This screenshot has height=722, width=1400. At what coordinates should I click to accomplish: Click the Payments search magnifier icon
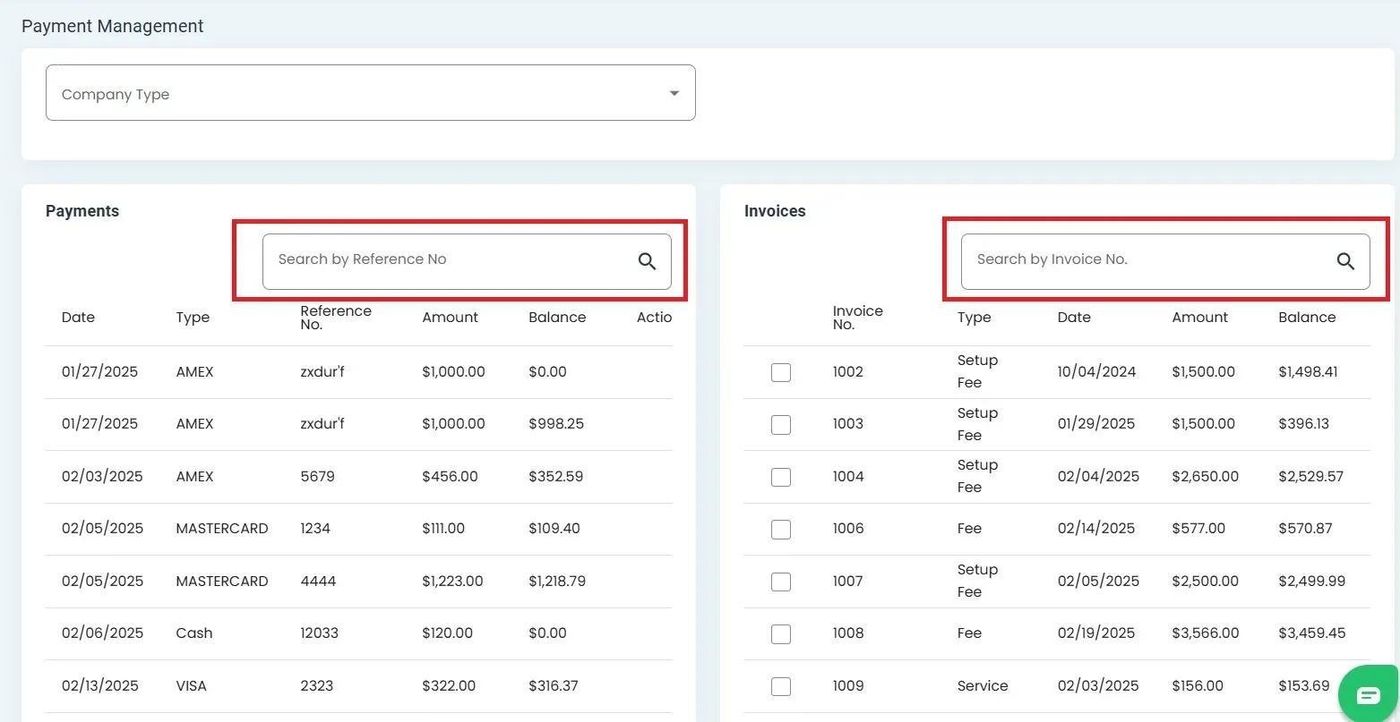point(647,261)
